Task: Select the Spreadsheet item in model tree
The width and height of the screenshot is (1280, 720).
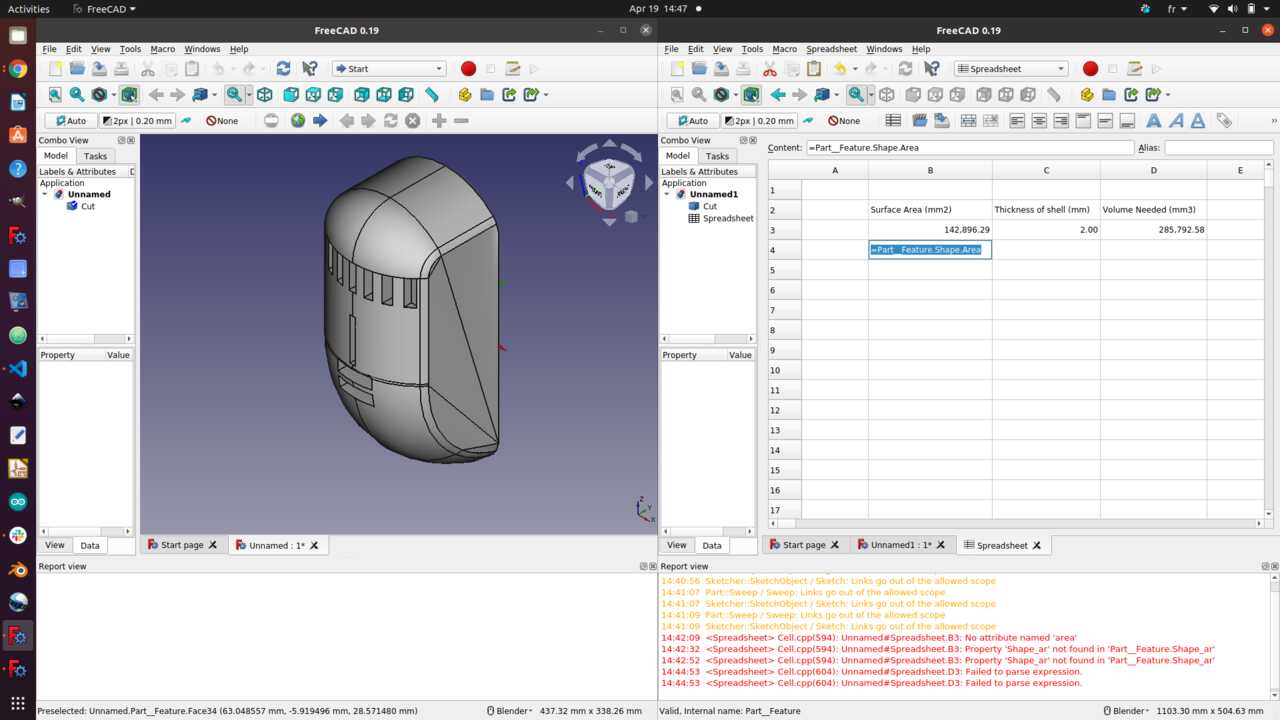Action: pyautogui.click(x=728, y=218)
